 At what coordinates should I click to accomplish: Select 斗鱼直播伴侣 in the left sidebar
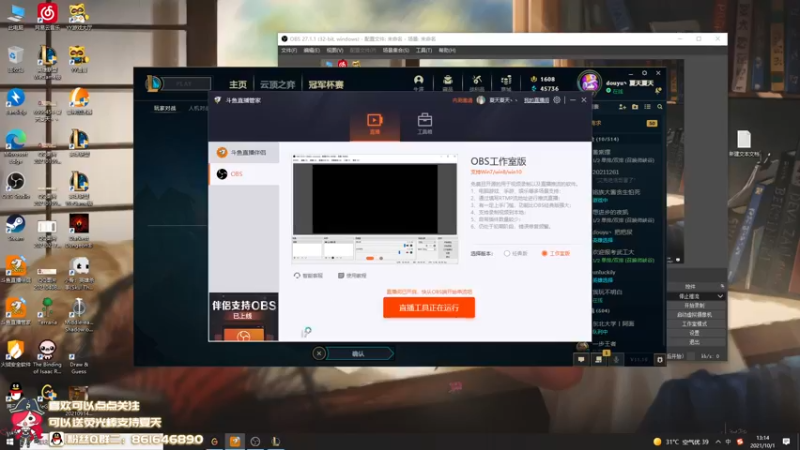click(x=244, y=153)
